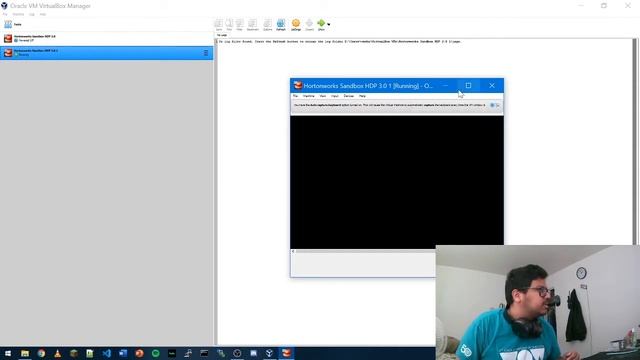Open File Explorer from the taskbar
The image size is (640, 360).
pyautogui.click(x=25, y=353)
